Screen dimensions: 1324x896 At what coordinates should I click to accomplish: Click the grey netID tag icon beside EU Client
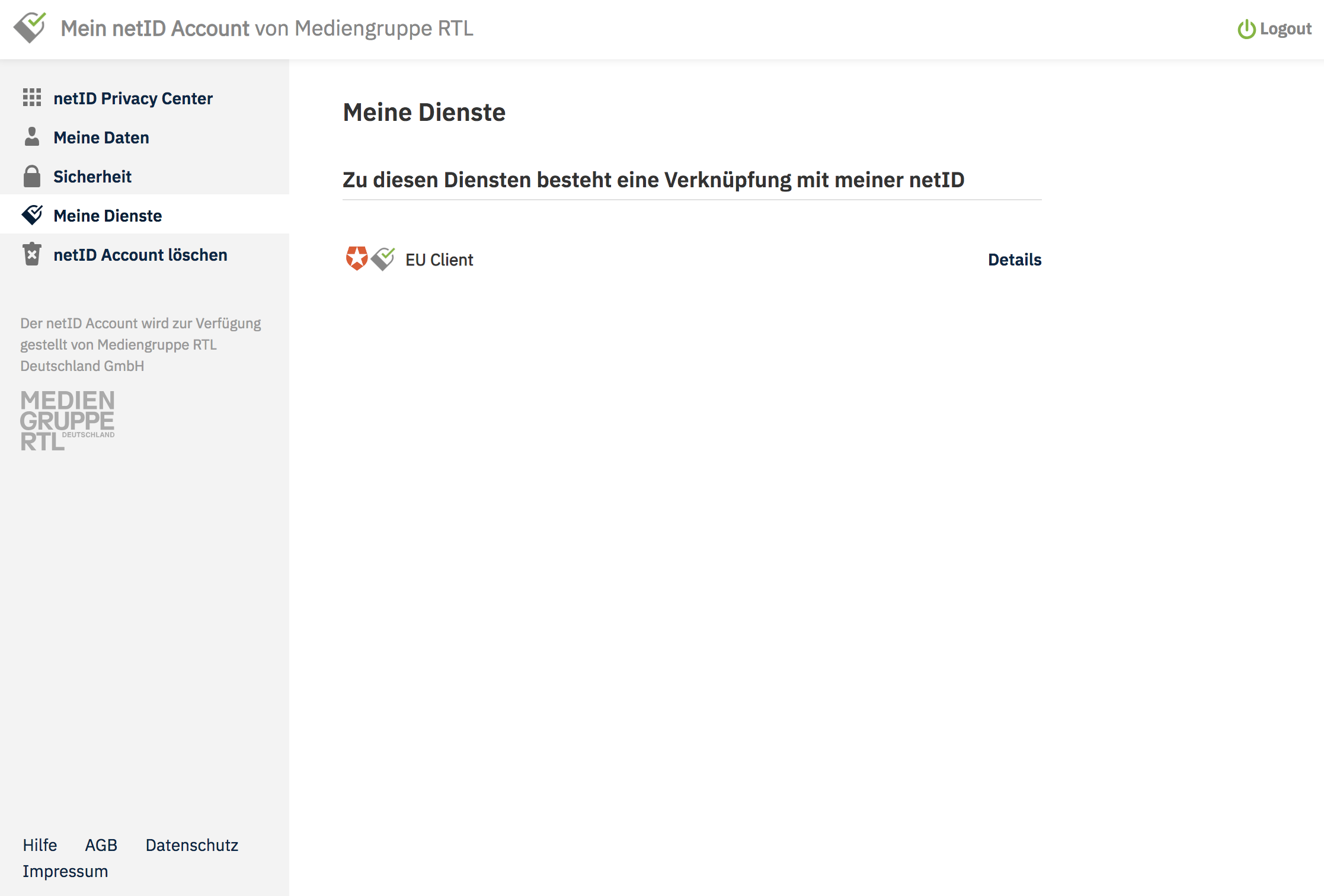383,258
